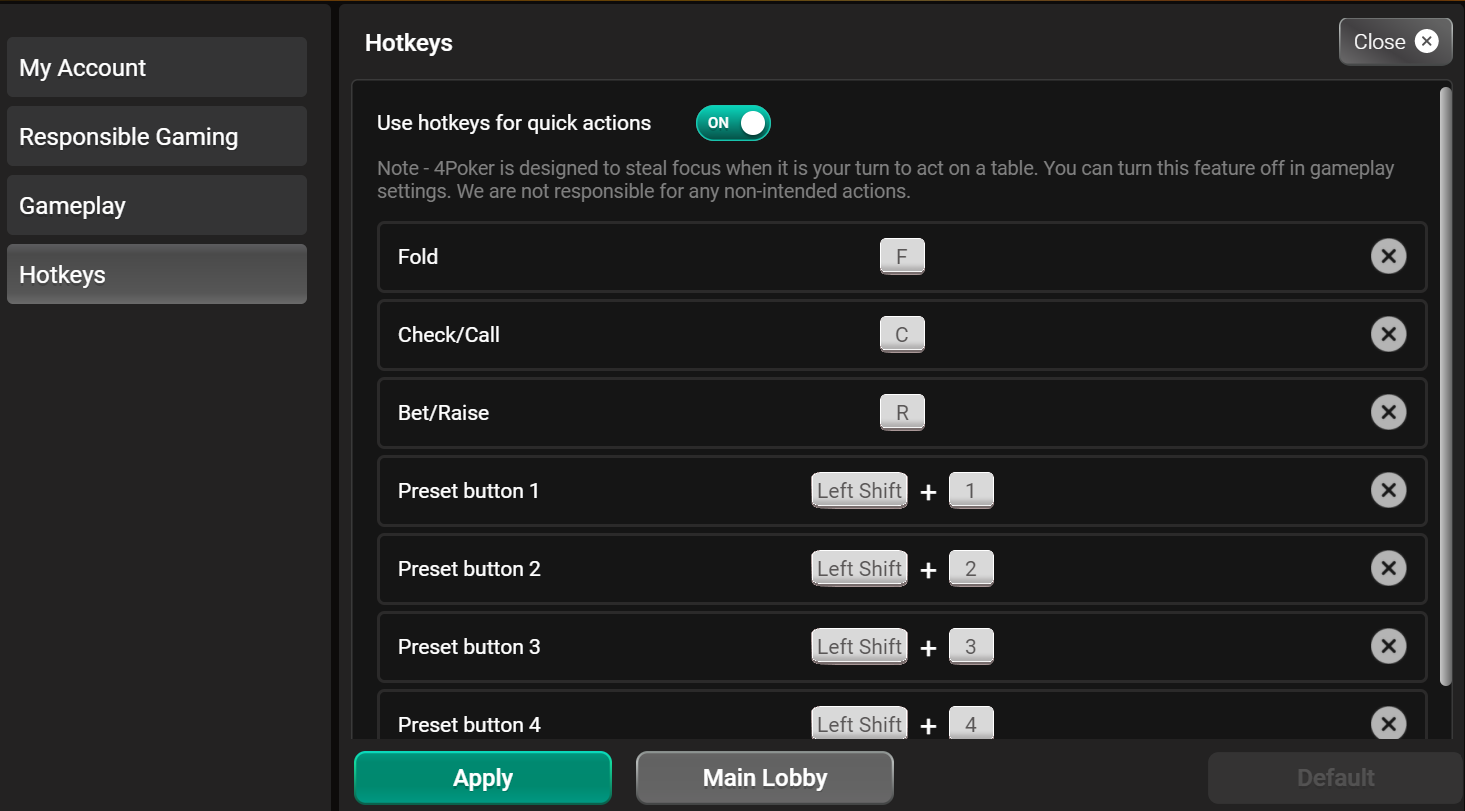This screenshot has width=1465, height=811.
Task: Open the My Account settings section
Action: (156, 67)
